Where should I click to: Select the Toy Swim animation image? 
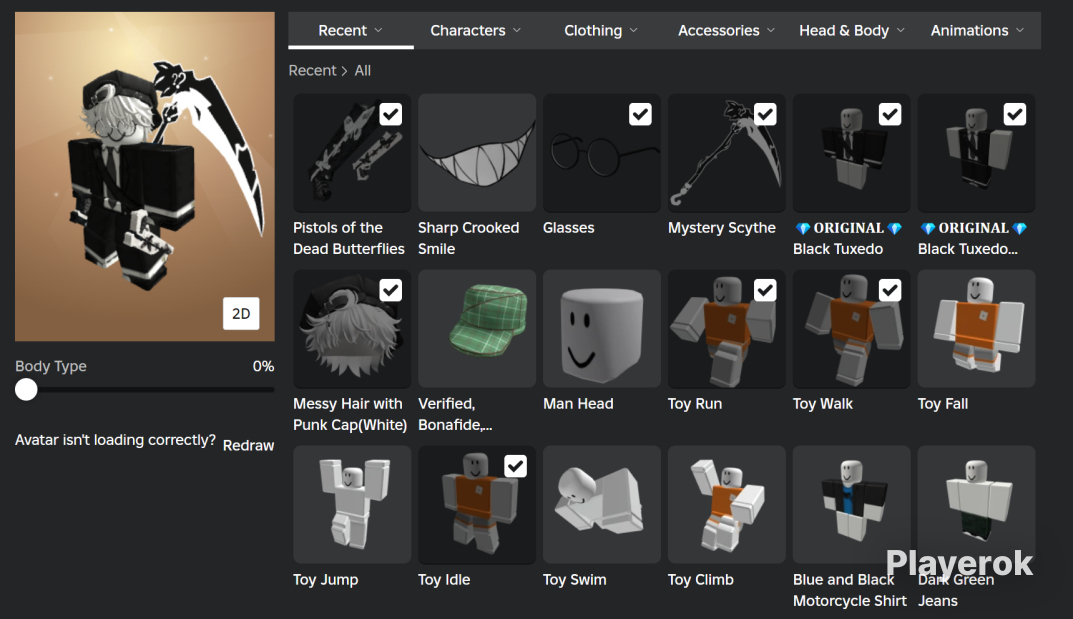tap(602, 505)
